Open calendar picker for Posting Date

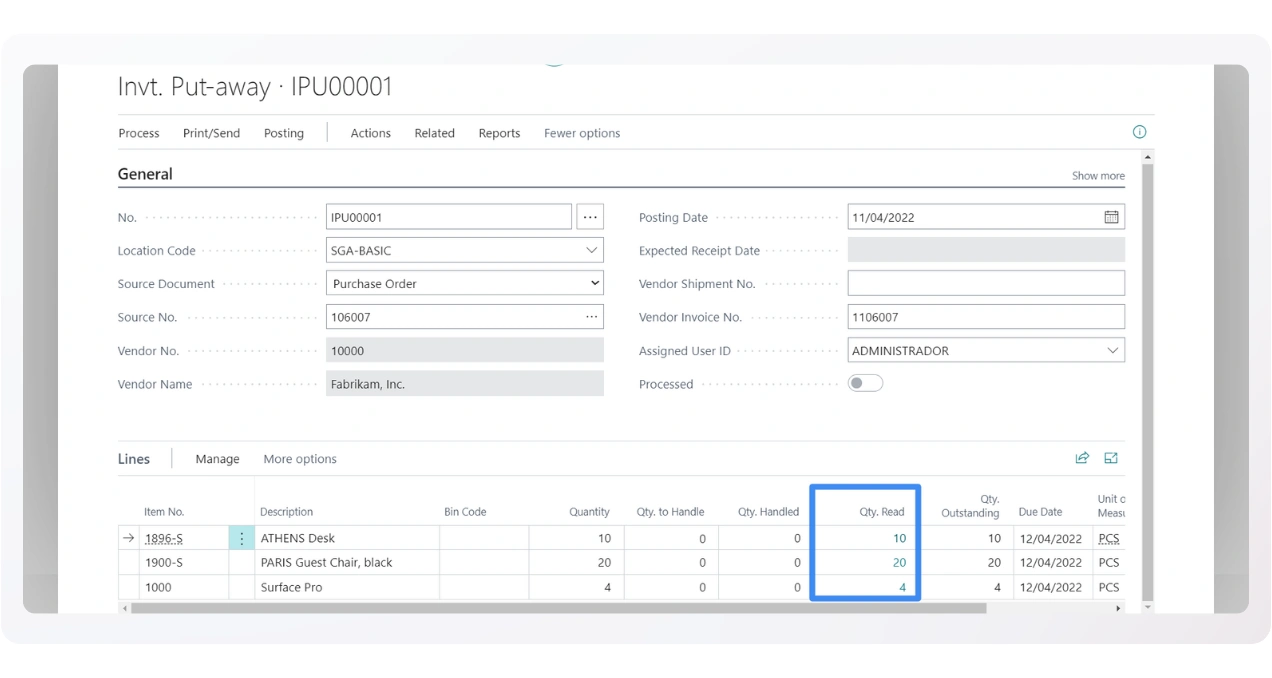click(x=1111, y=217)
